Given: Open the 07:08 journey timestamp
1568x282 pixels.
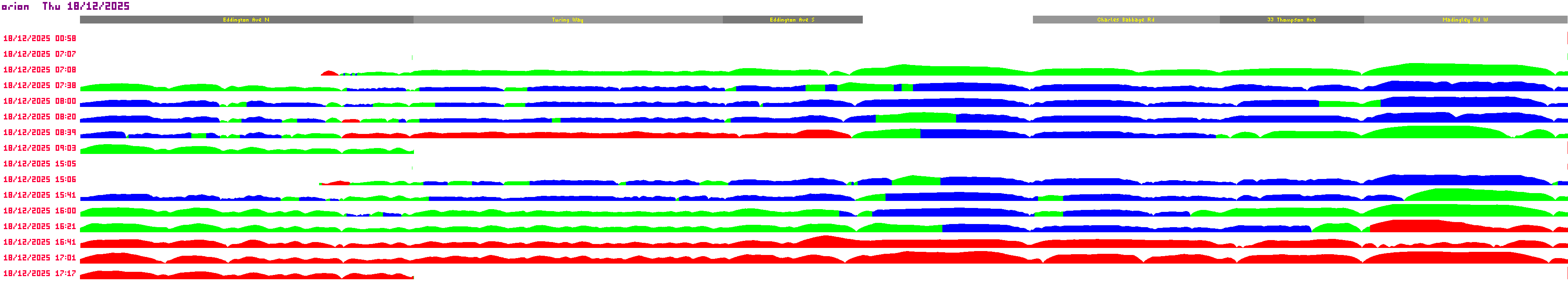Looking at the screenshot, I should coord(40,70).
